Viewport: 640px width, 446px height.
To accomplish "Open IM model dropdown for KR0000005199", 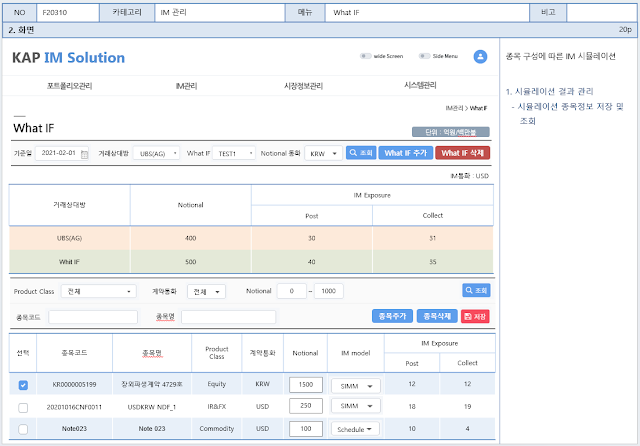I will 356,386.
